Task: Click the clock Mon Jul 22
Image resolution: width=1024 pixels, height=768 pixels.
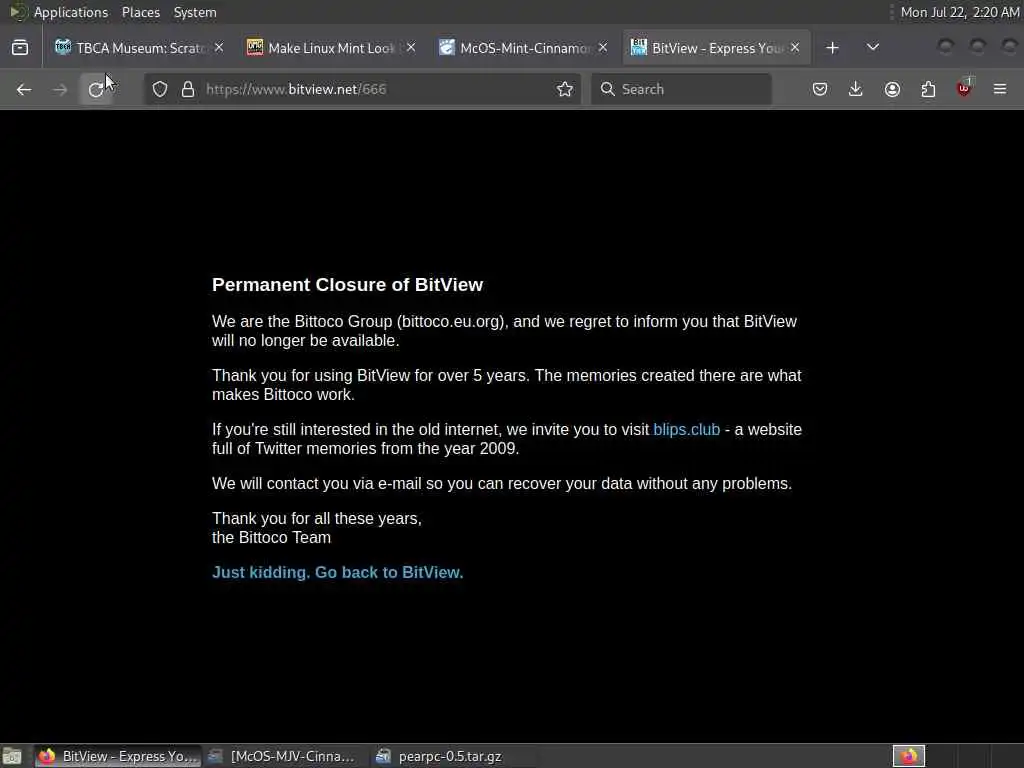Action: 959,12
